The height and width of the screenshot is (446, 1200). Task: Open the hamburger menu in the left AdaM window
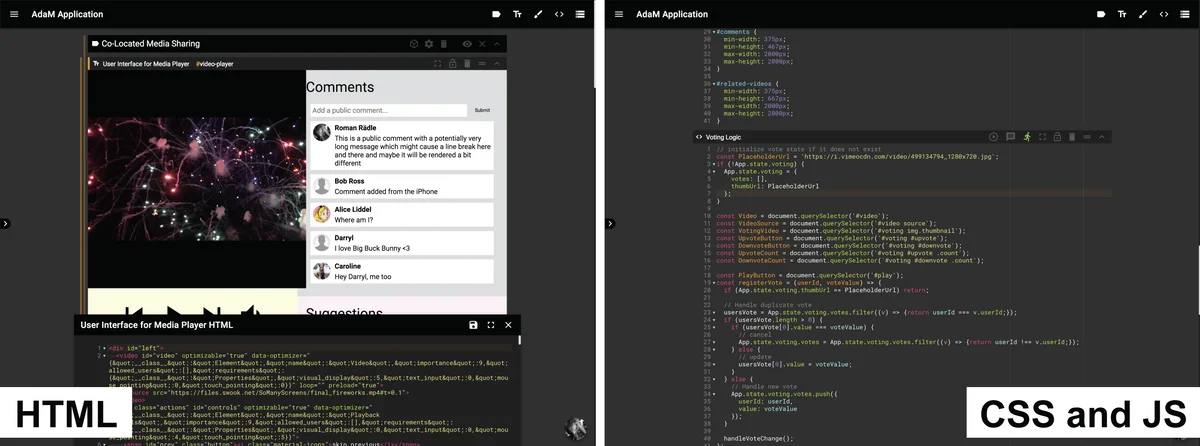[x=15, y=14]
